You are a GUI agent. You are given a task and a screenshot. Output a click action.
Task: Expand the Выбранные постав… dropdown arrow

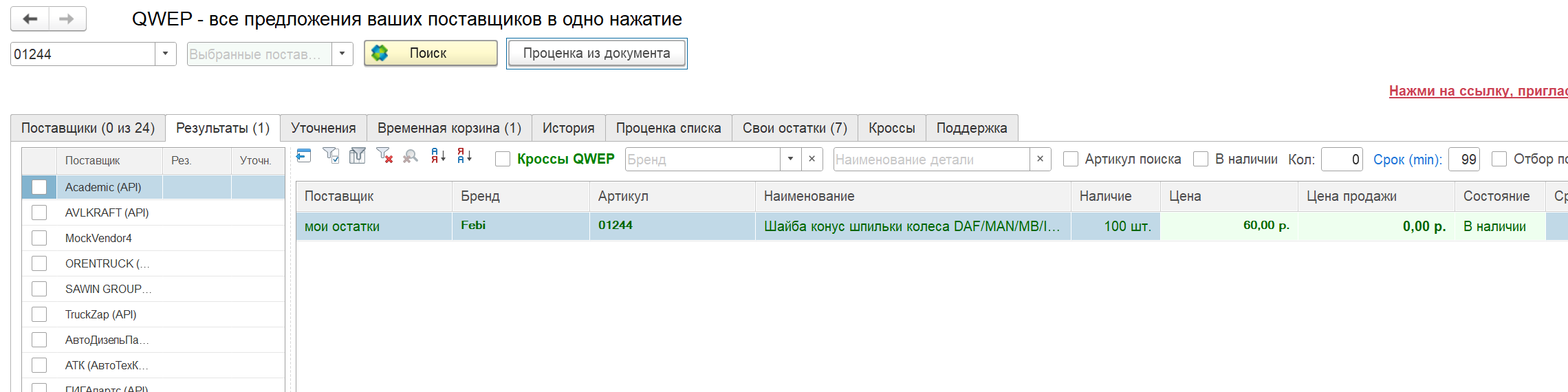click(342, 54)
